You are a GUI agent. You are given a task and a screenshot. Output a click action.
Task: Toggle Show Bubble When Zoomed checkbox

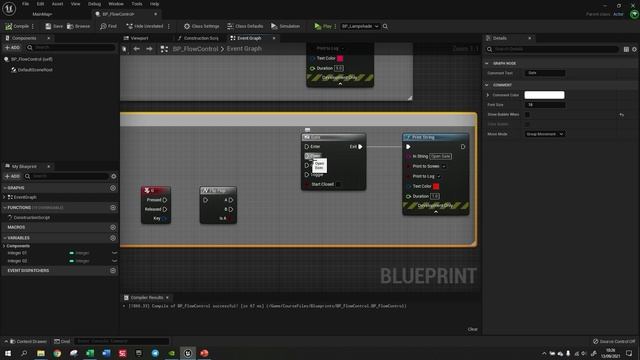[527, 115]
